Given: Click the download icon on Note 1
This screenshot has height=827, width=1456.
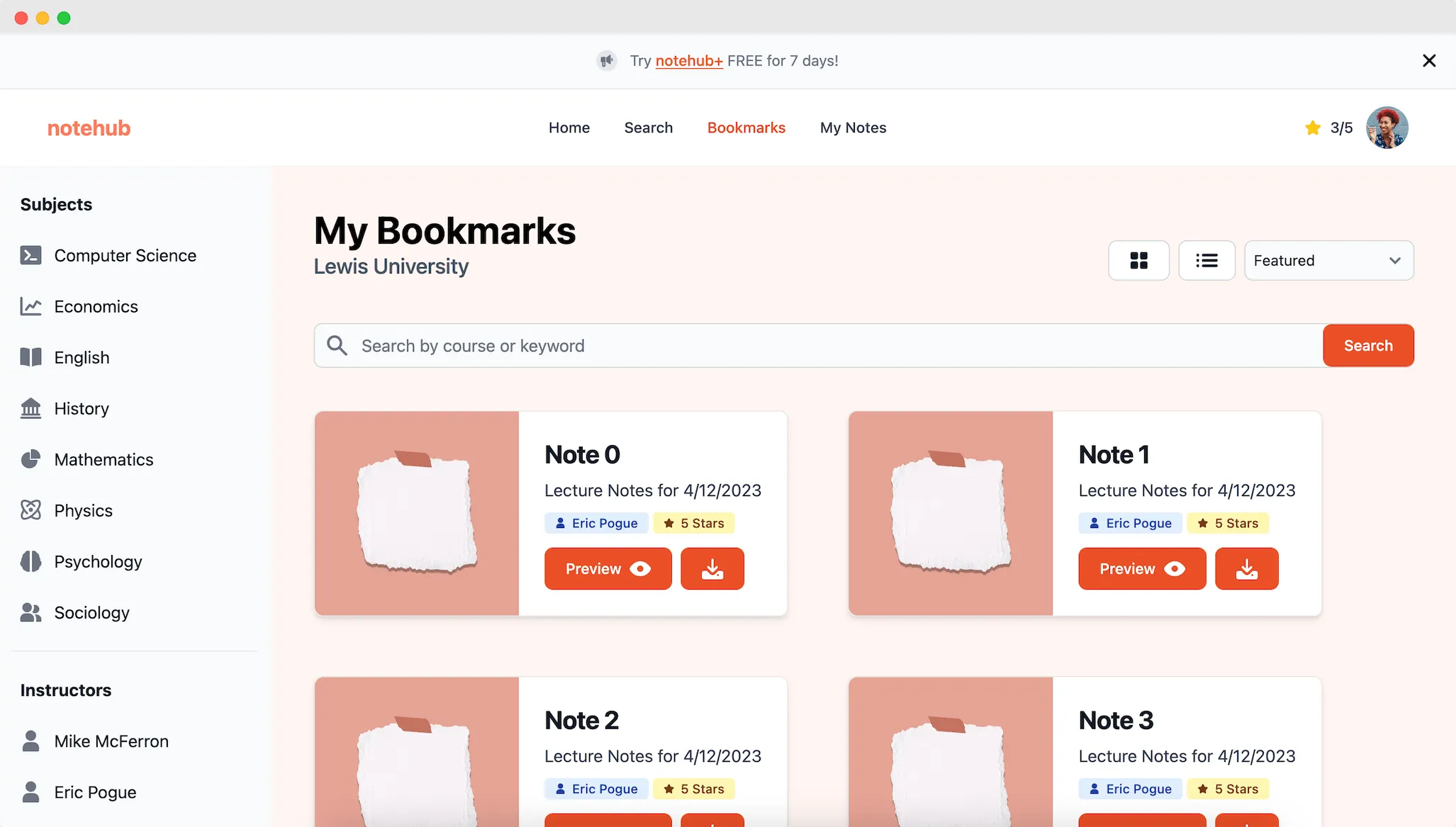Looking at the screenshot, I should tap(1246, 568).
